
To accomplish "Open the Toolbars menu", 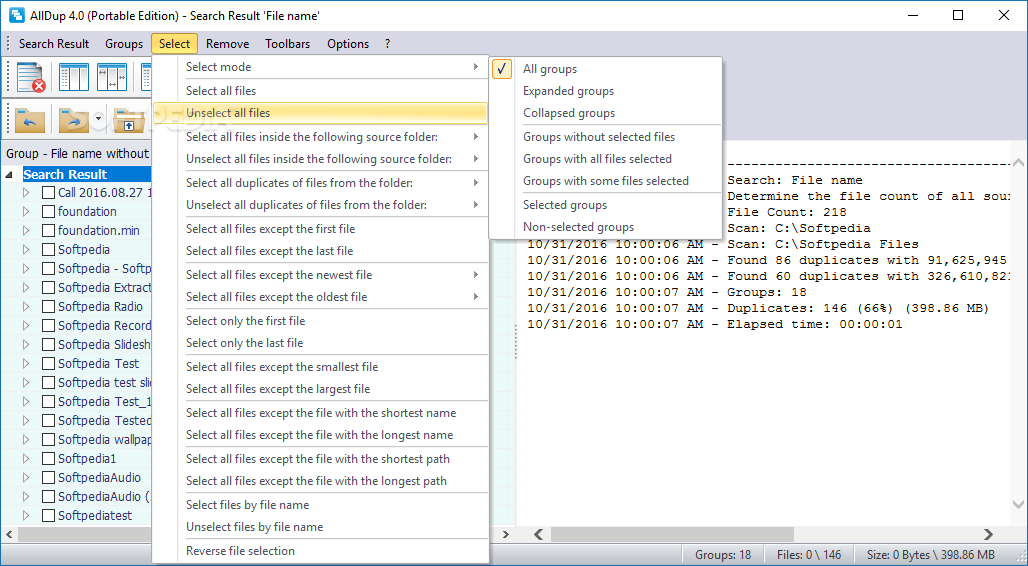I will pos(288,44).
